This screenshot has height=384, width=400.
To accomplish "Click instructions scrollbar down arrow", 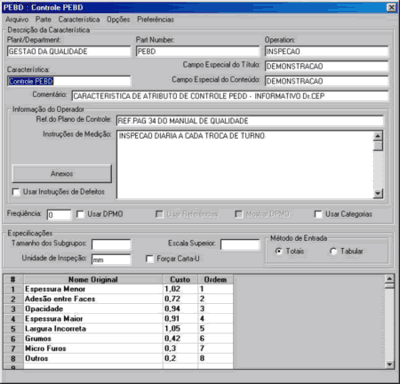I will click(x=378, y=194).
